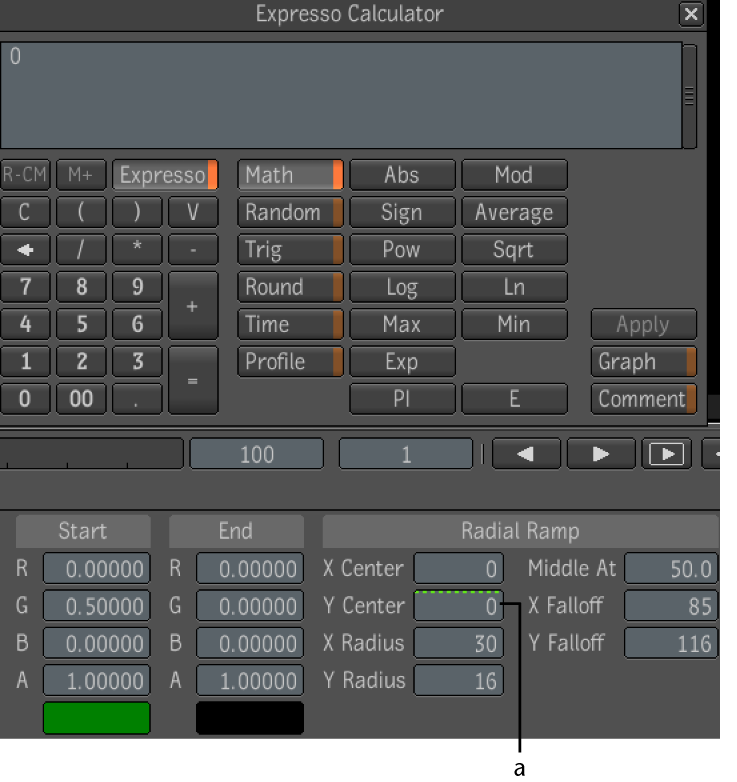Click the Apply button
Image resolution: width=737 pixels, height=782 pixels.
[x=644, y=324]
